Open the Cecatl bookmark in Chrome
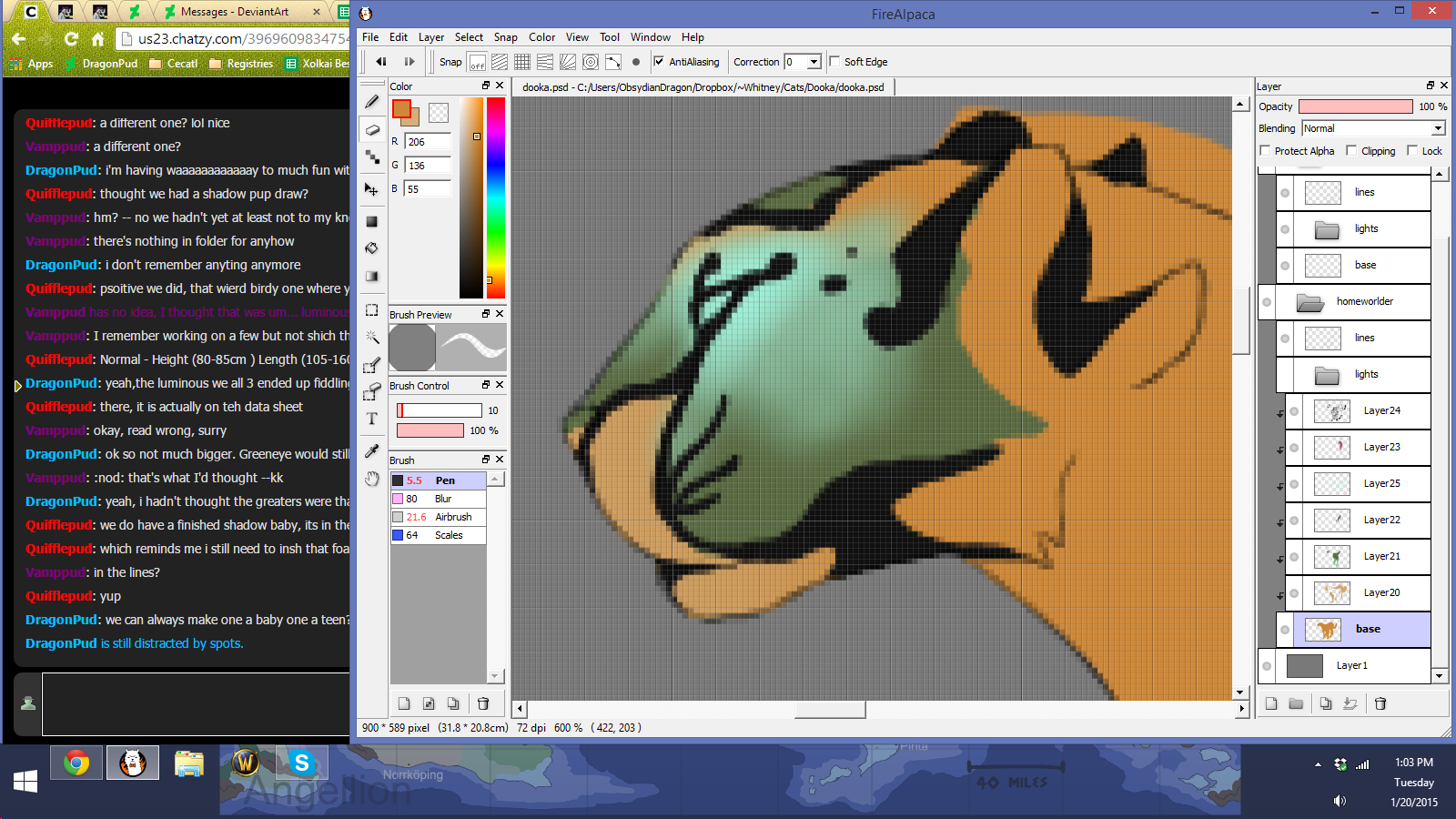This screenshot has width=1456, height=819. tap(173, 64)
